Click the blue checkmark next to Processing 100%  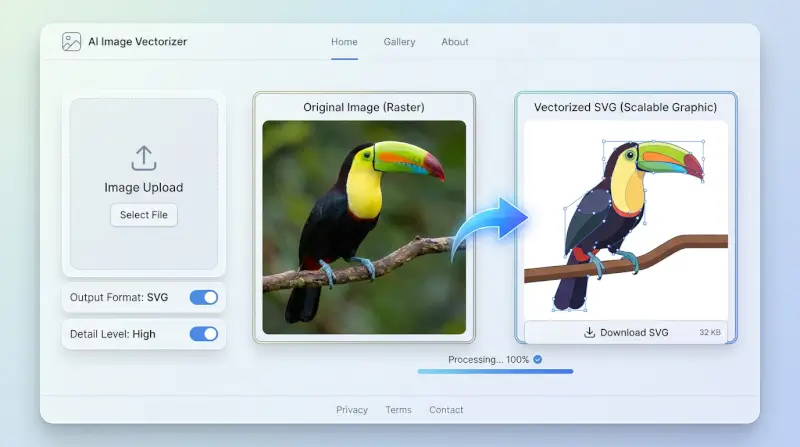pos(537,359)
